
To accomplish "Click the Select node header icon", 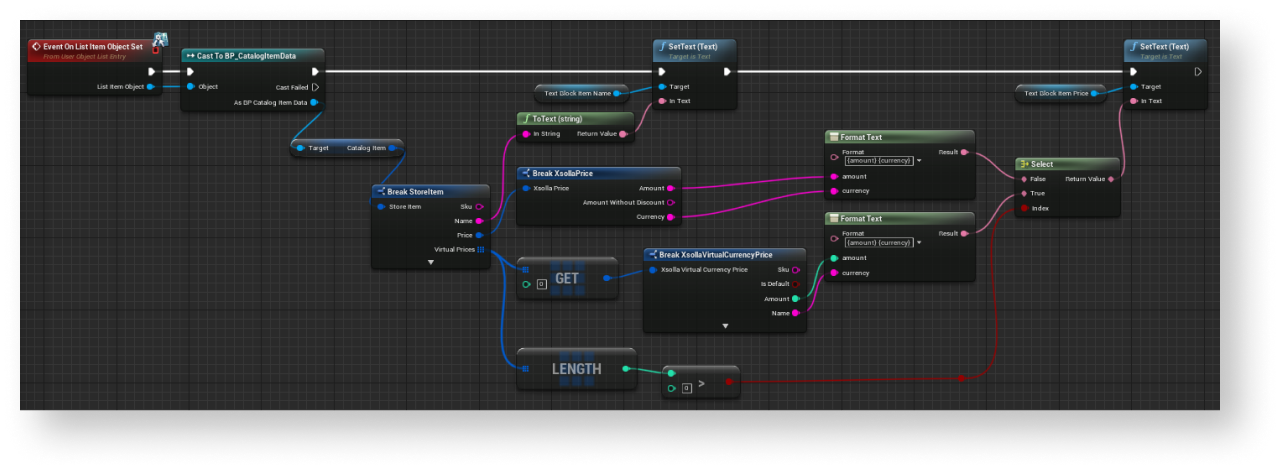I will pos(1023,164).
